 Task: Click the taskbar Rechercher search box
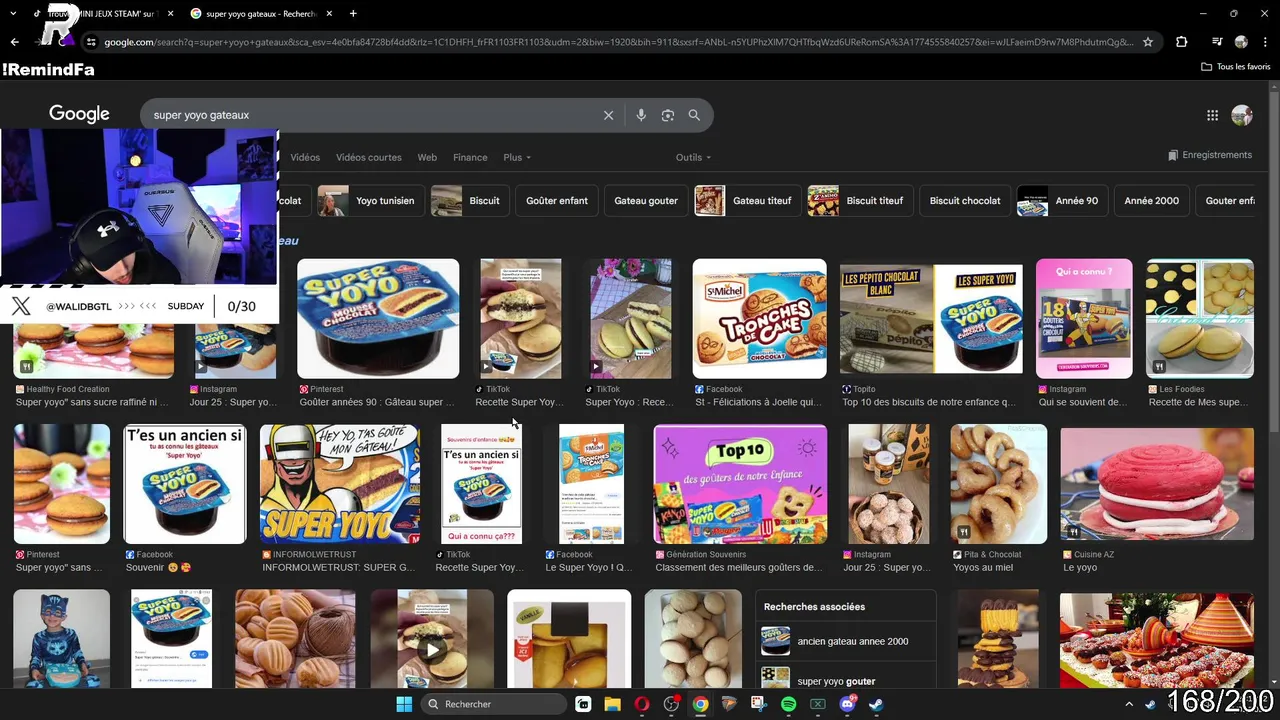[x=494, y=704]
